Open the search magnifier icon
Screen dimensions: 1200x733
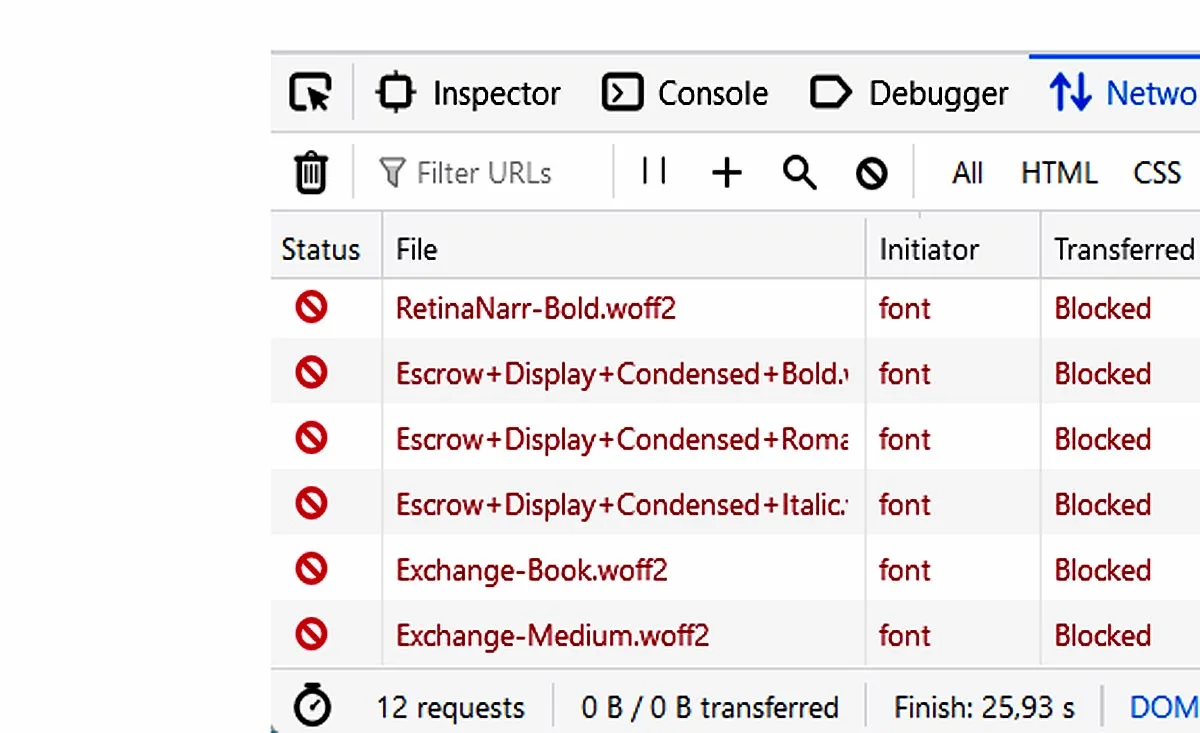pos(799,173)
